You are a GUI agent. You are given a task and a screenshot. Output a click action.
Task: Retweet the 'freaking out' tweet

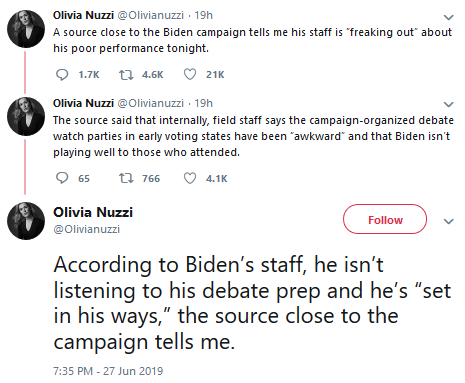(x=126, y=74)
